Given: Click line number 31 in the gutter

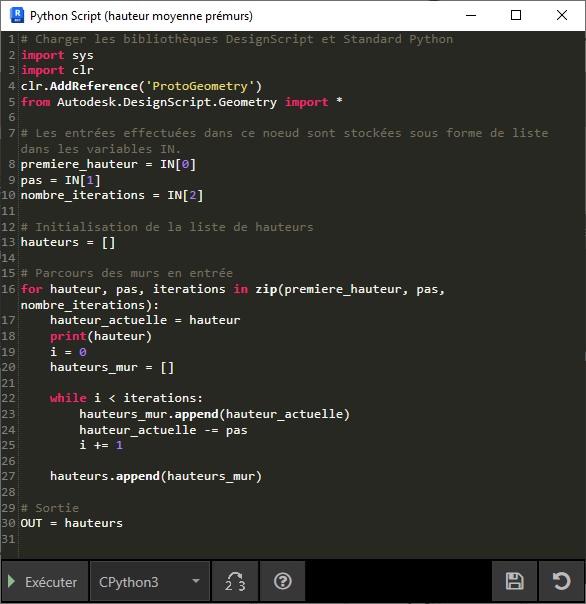Looking at the screenshot, I should pyautogui.click(x=8, y=539).
